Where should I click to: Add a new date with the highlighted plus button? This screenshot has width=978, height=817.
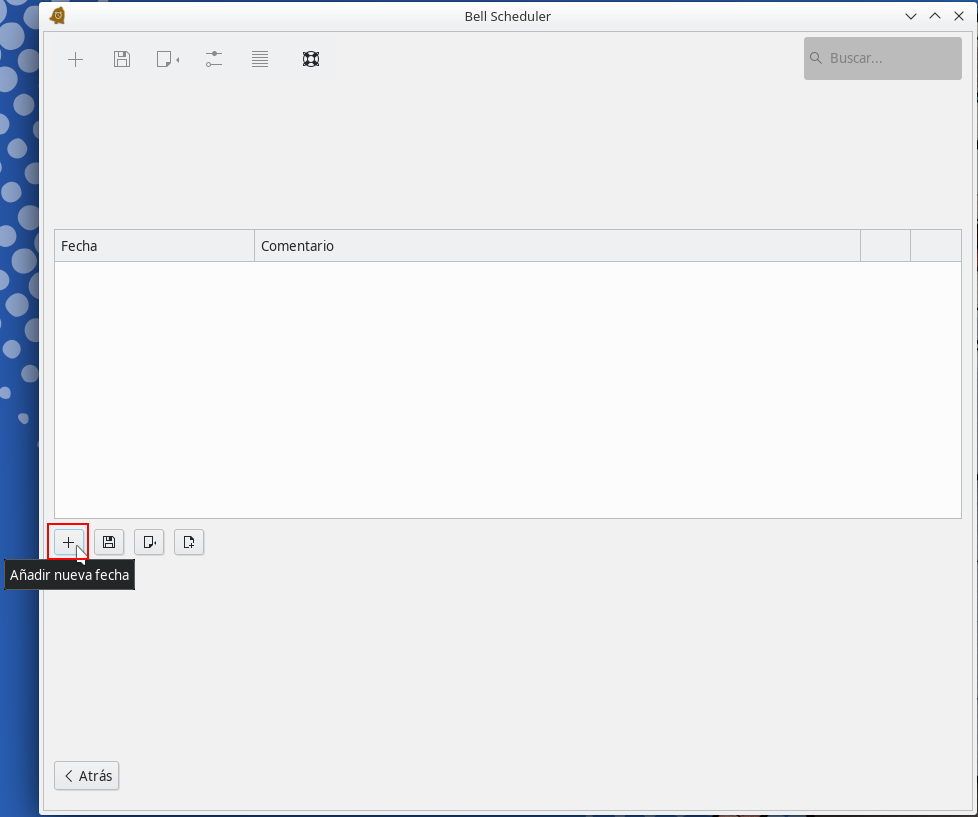(68, 542)
